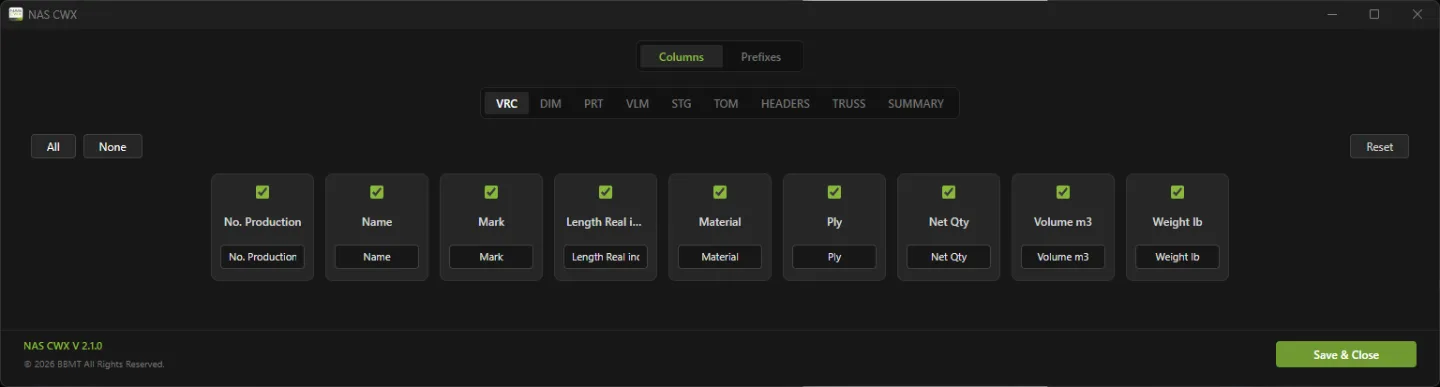Toggle the Weight lb column checkbox
Viewport: 1440px width, 387px height.
coord(1177,192)
